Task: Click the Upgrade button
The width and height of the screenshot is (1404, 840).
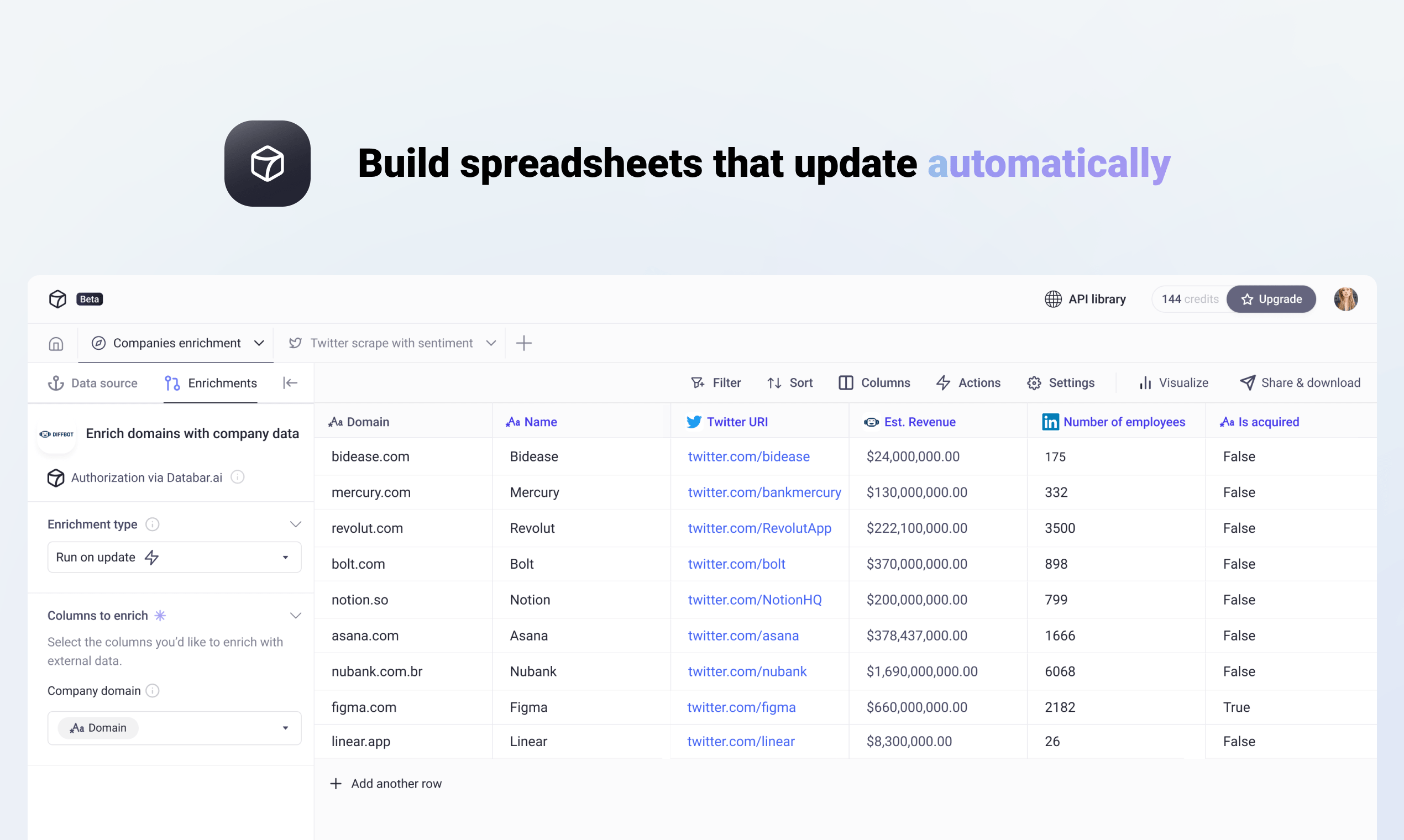Action: [1271, 299]
